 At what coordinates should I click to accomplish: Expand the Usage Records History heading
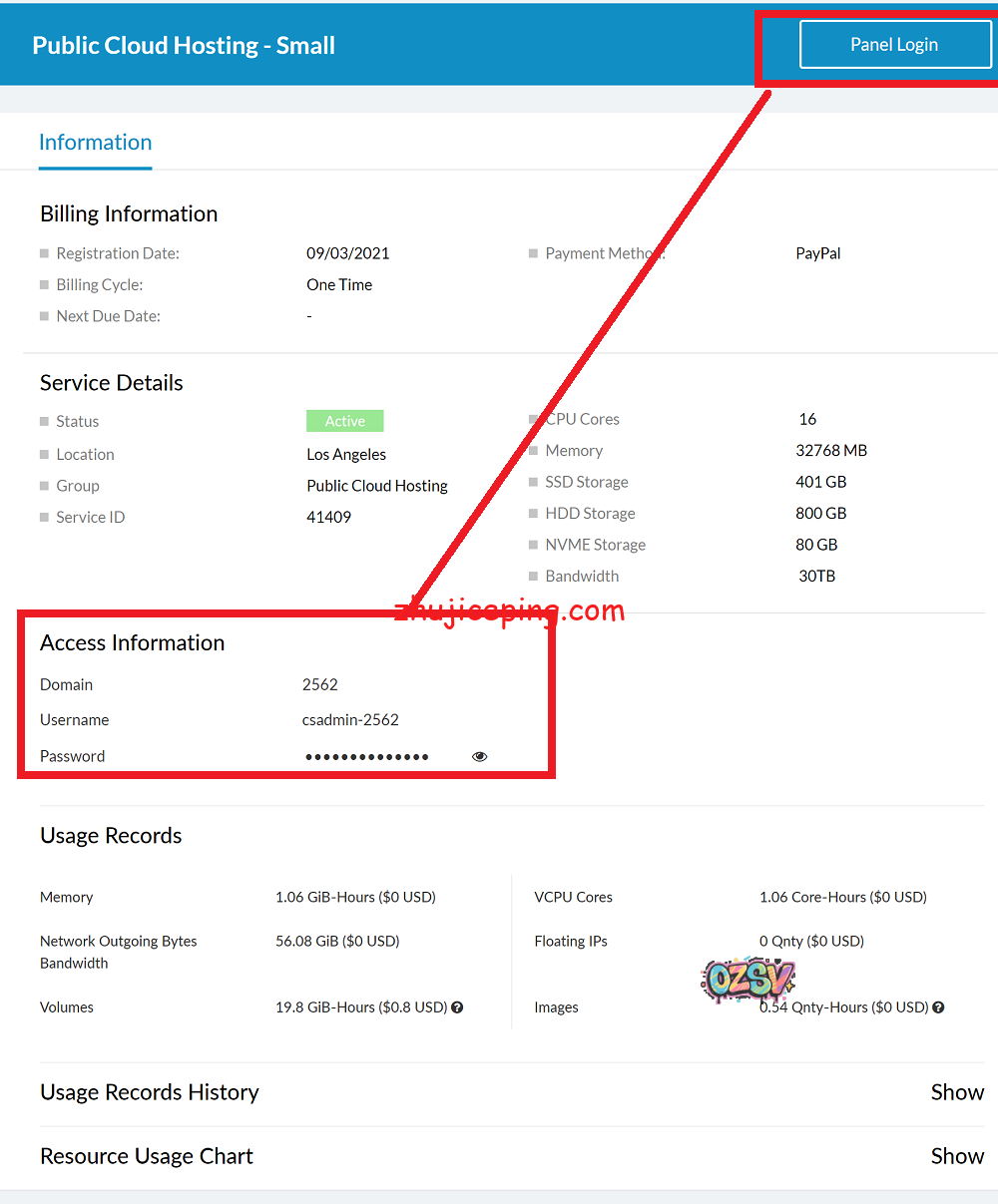(150, 1092)
